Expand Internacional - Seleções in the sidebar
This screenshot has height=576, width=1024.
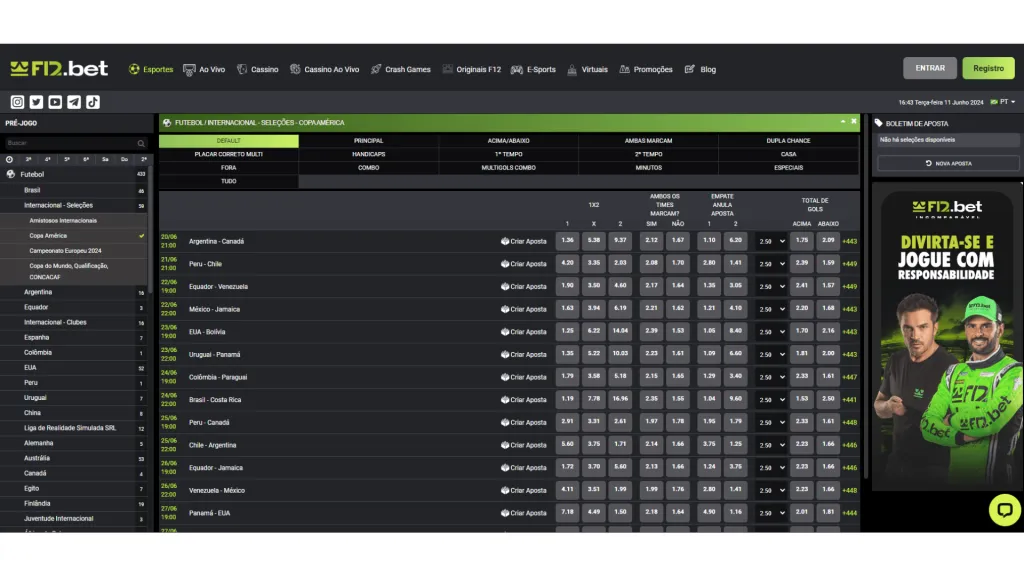[x=60, y=207]
